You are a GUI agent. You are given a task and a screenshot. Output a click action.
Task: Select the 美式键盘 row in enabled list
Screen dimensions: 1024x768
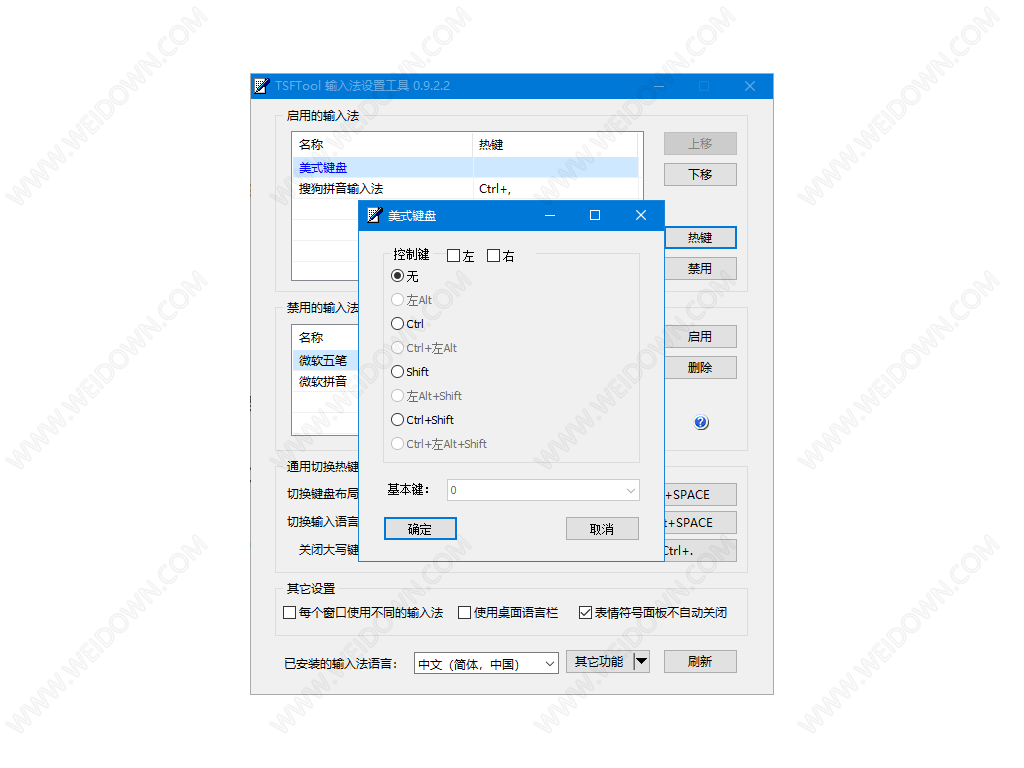coord(466,168)
